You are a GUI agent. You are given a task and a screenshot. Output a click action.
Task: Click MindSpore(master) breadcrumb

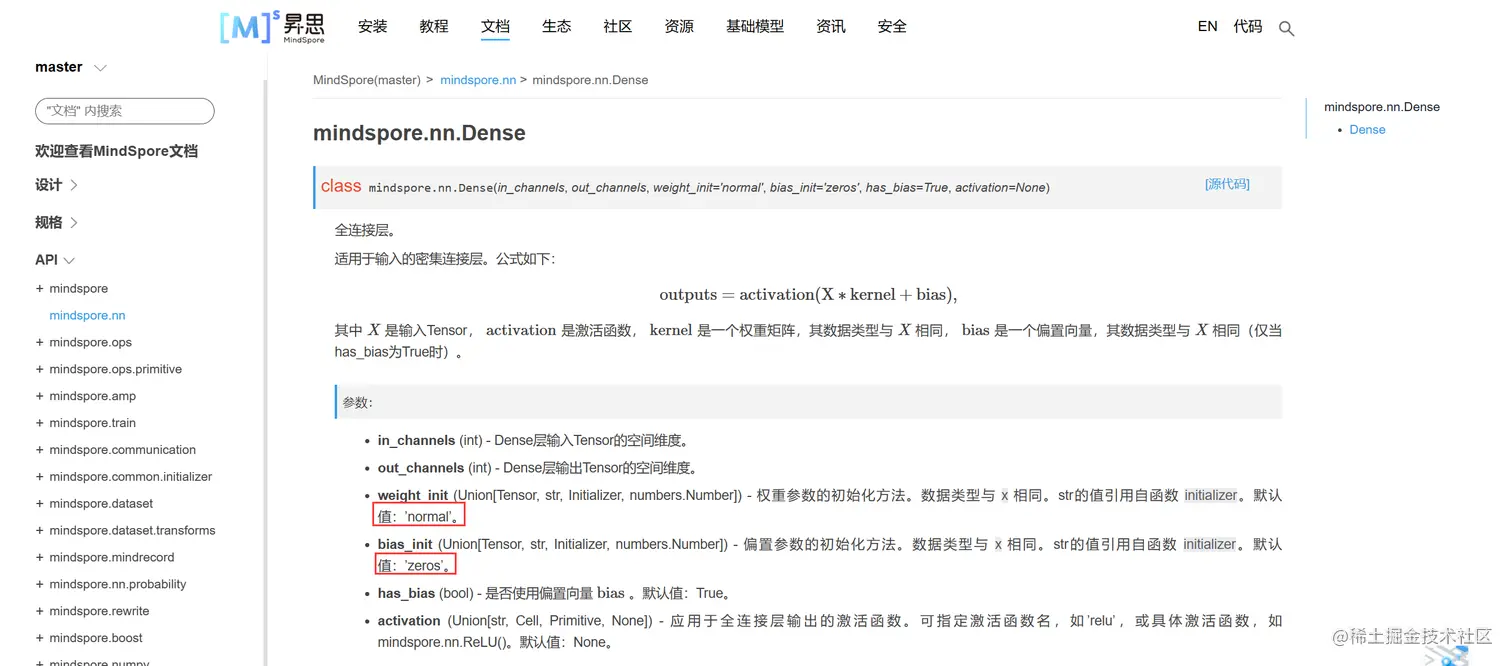coord(367,80)
